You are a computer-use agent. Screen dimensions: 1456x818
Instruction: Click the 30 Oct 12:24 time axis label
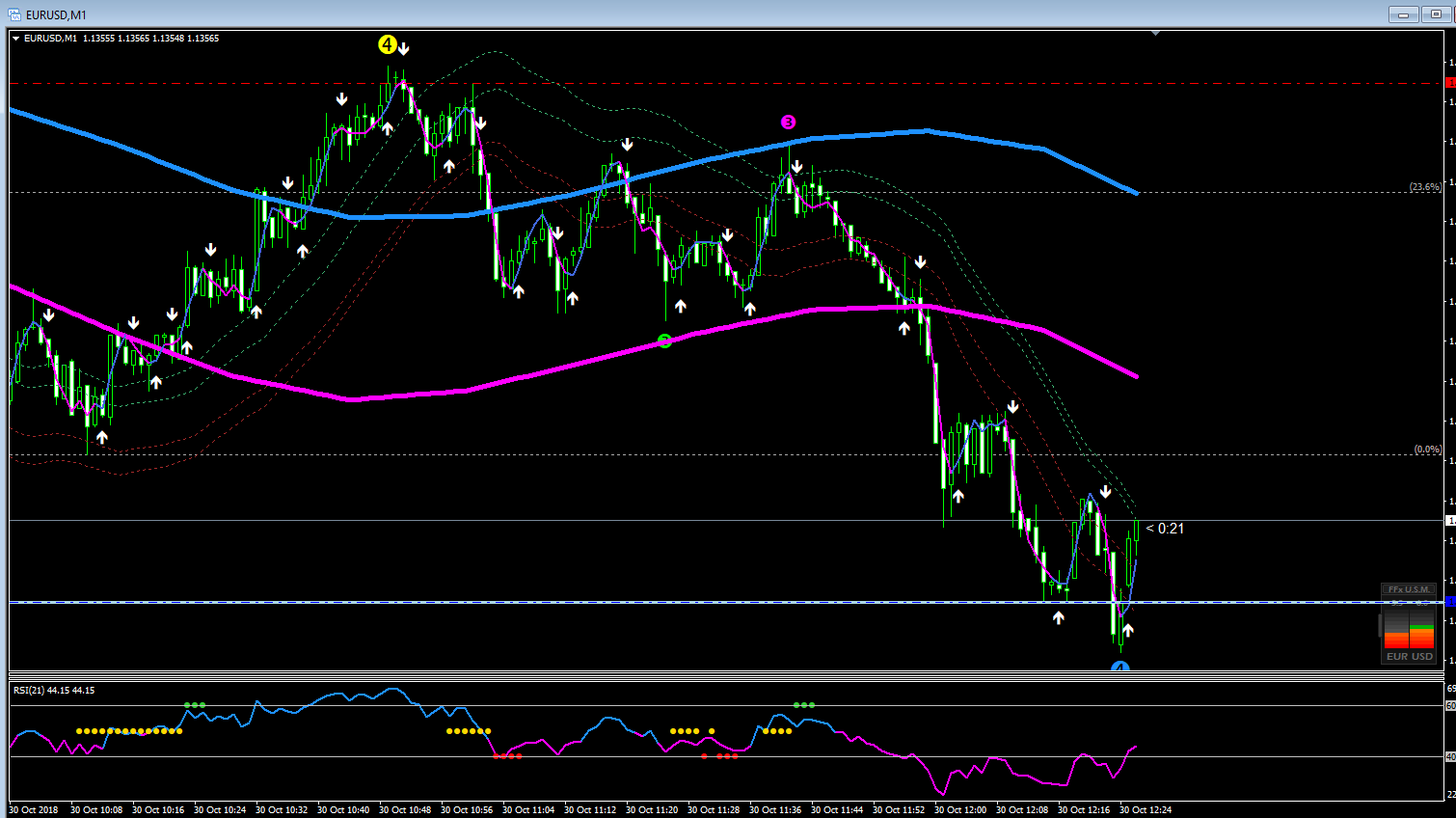point(1146,809)
